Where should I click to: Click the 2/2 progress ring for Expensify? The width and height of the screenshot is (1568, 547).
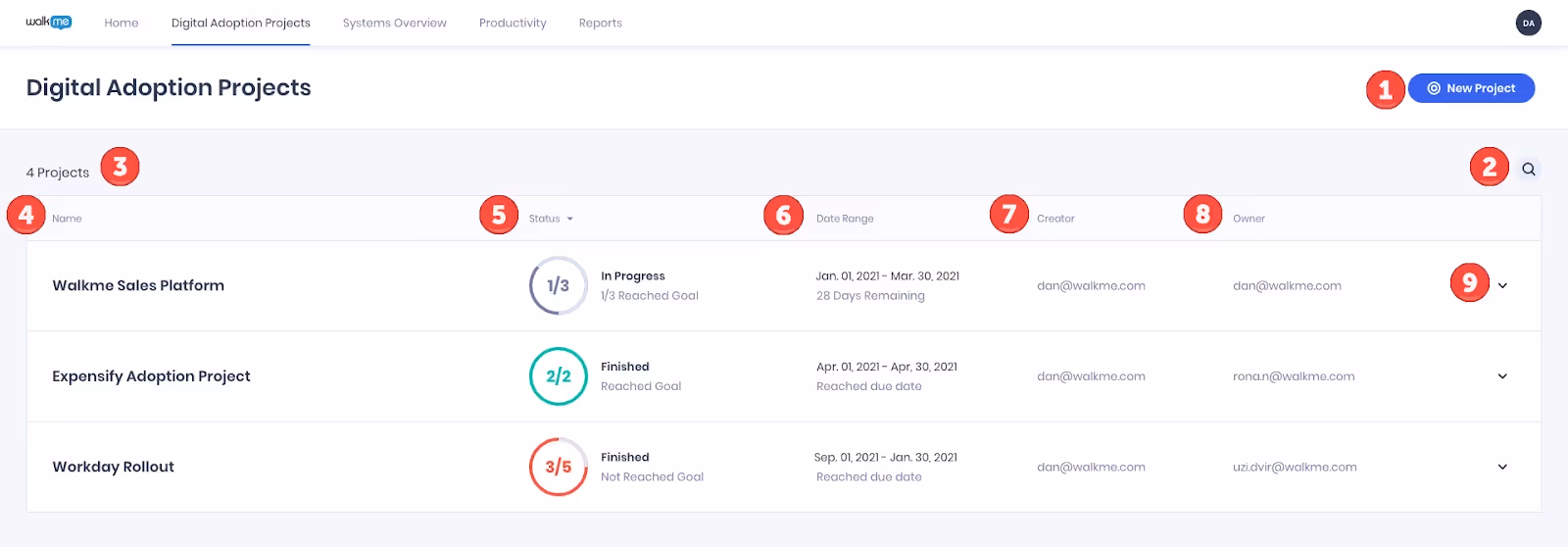(x=559, y=376)
